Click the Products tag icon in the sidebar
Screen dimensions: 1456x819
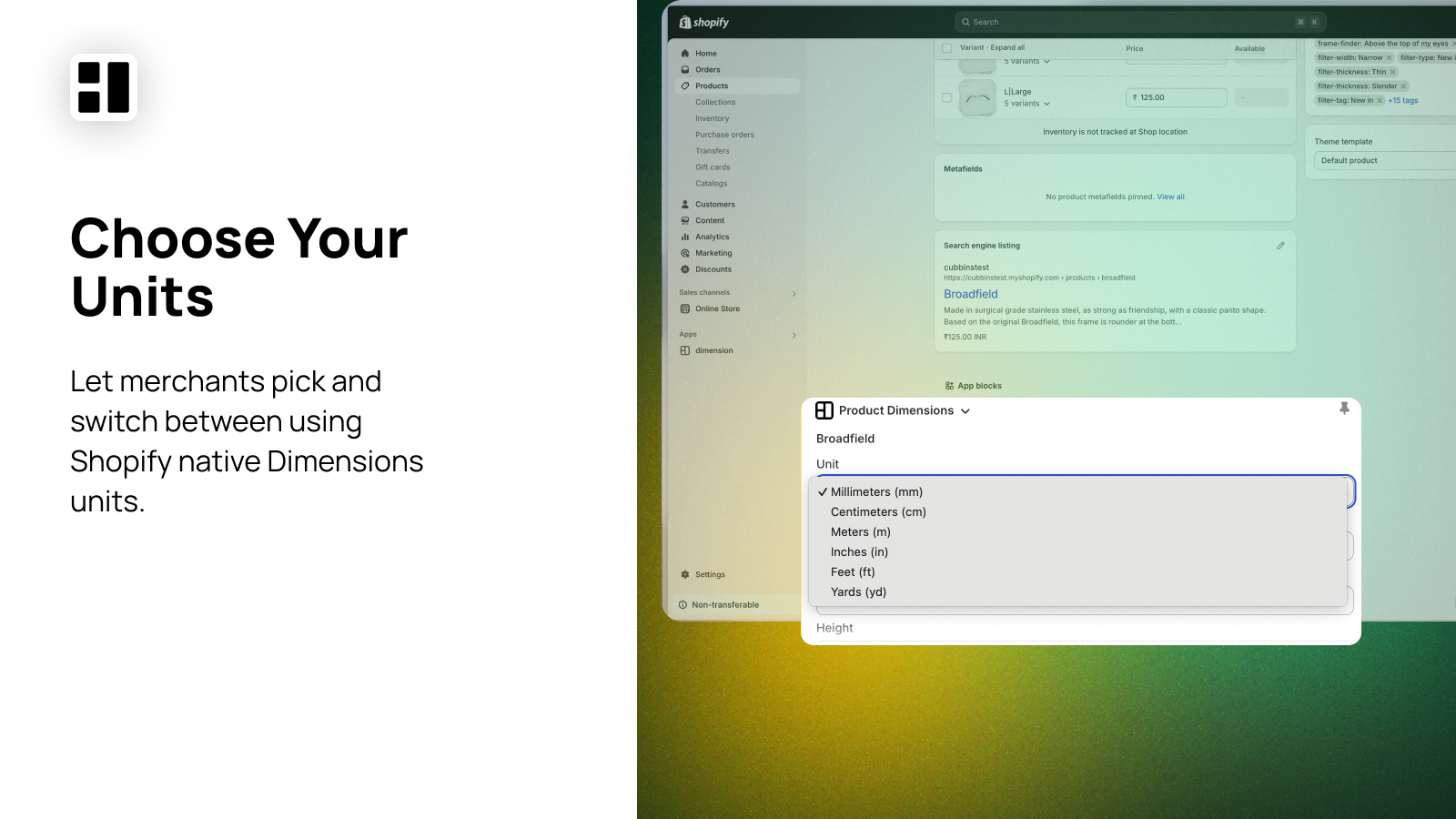click(685, 86)
